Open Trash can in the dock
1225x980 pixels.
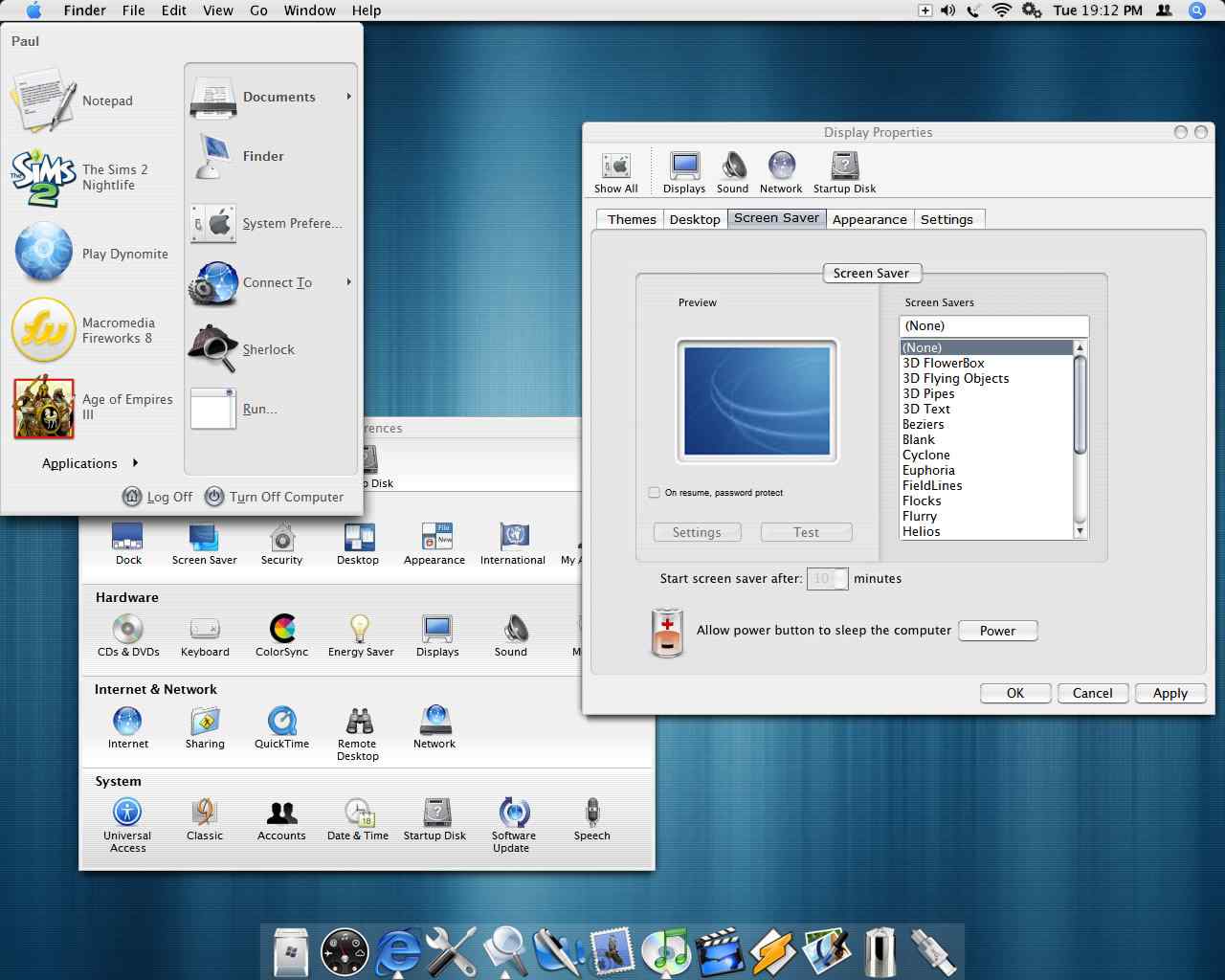pos(880,952)
